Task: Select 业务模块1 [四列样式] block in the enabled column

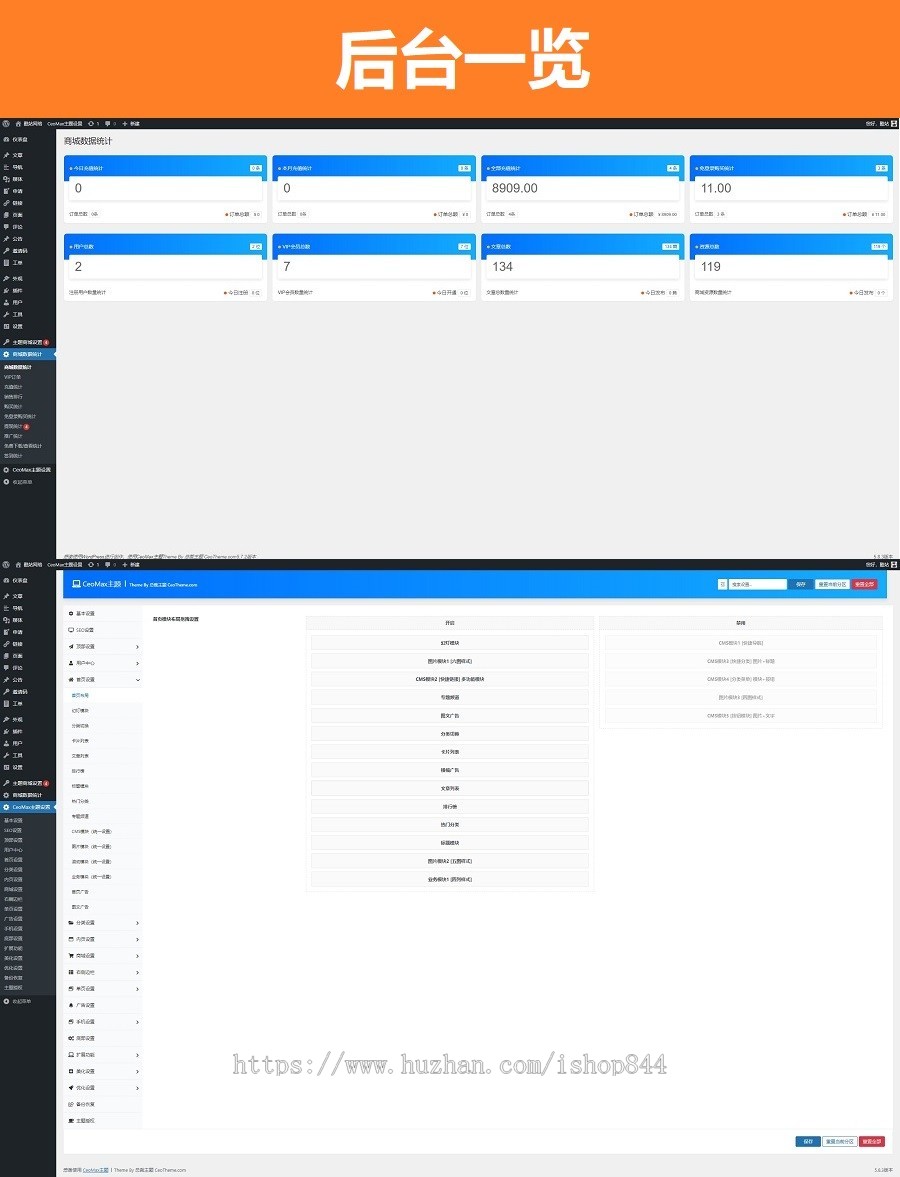Action: tap(450, 879)
